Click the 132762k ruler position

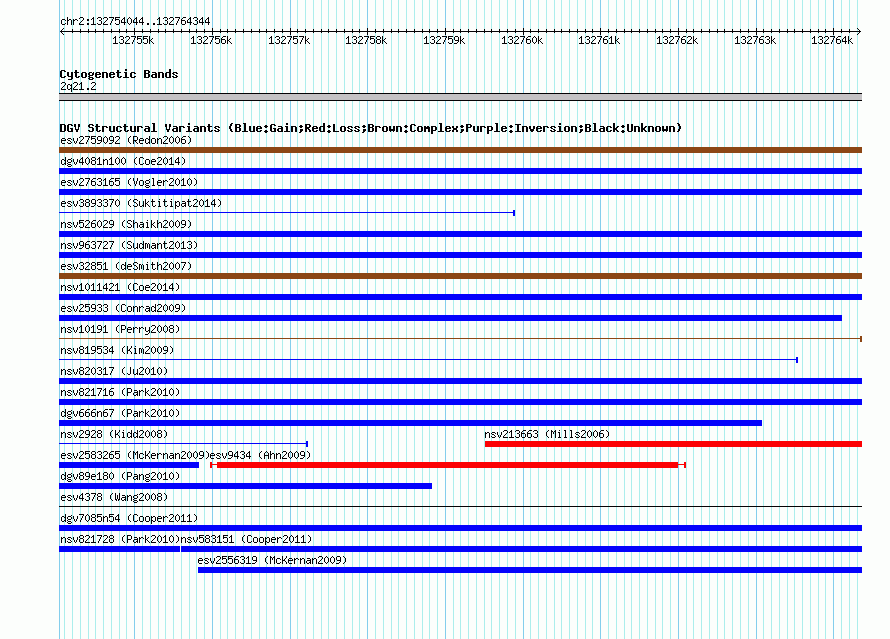677,40
